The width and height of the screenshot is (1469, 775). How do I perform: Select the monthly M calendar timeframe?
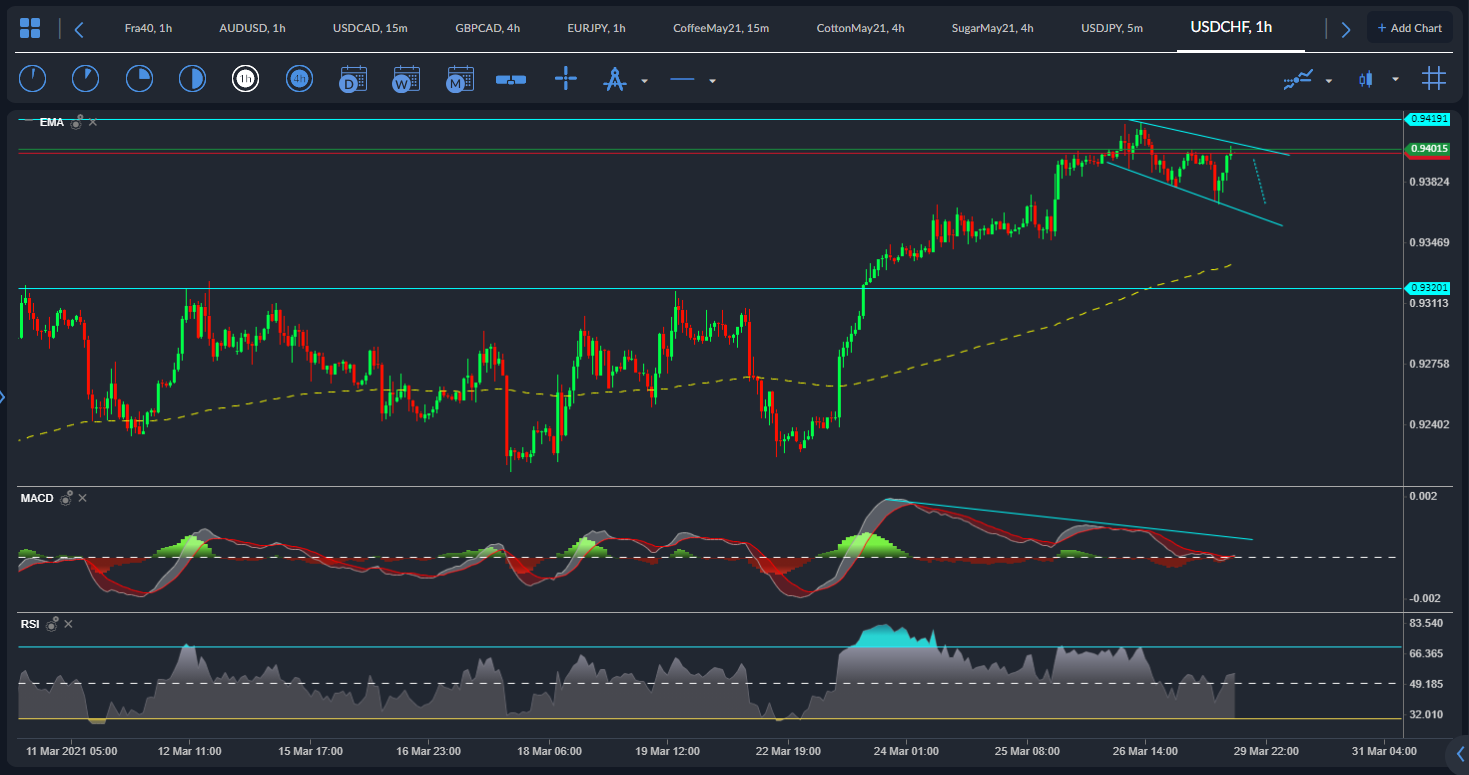coord(460,79)
